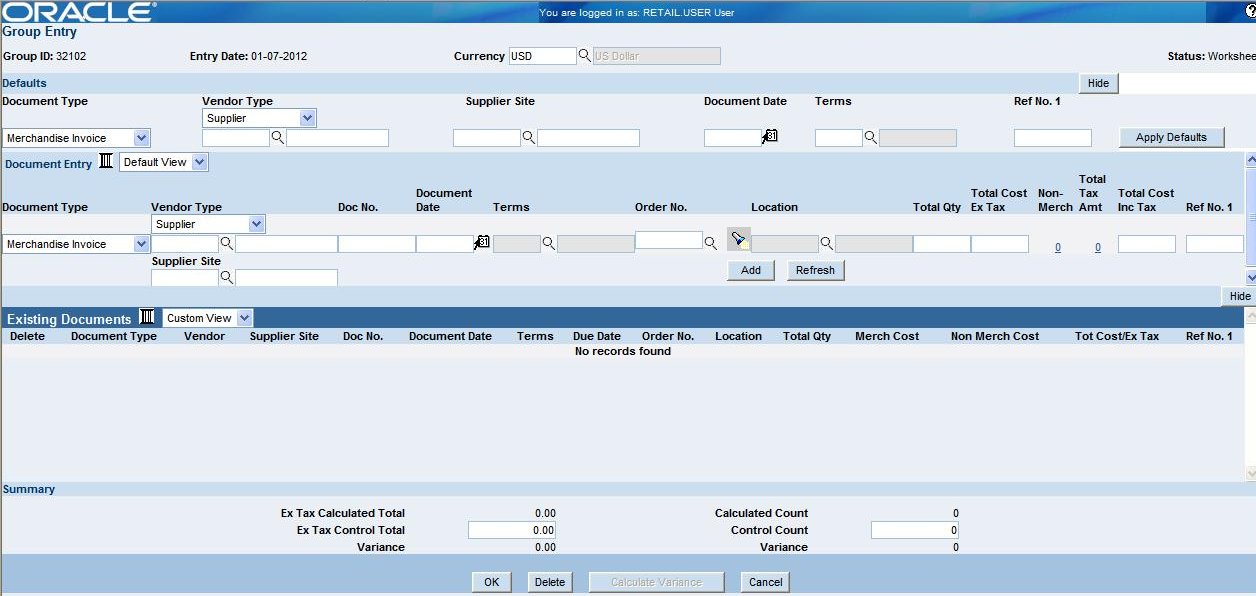
Task: Click the bottom Delete button
Action: coord(549,582)
